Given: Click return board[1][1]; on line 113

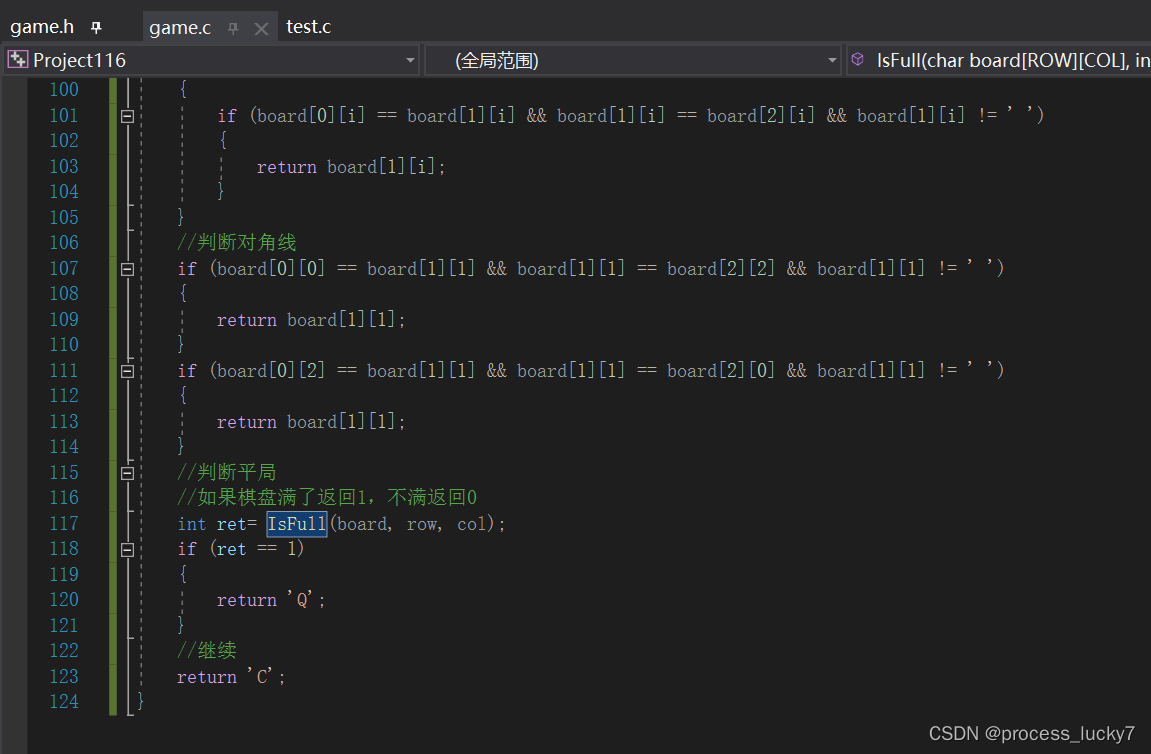Looking at the screenshot, I should 311,422.
